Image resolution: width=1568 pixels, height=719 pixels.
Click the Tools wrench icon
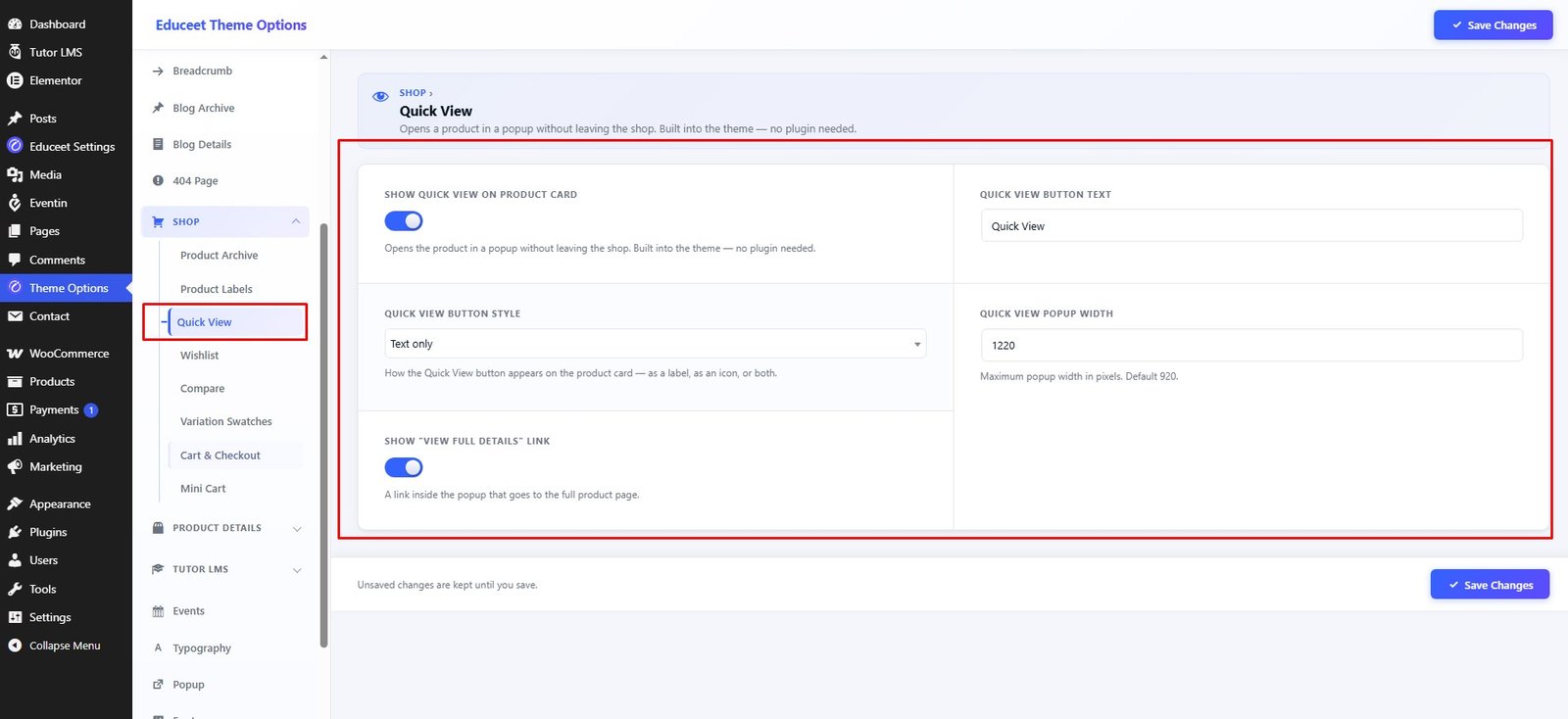point(15,589)
